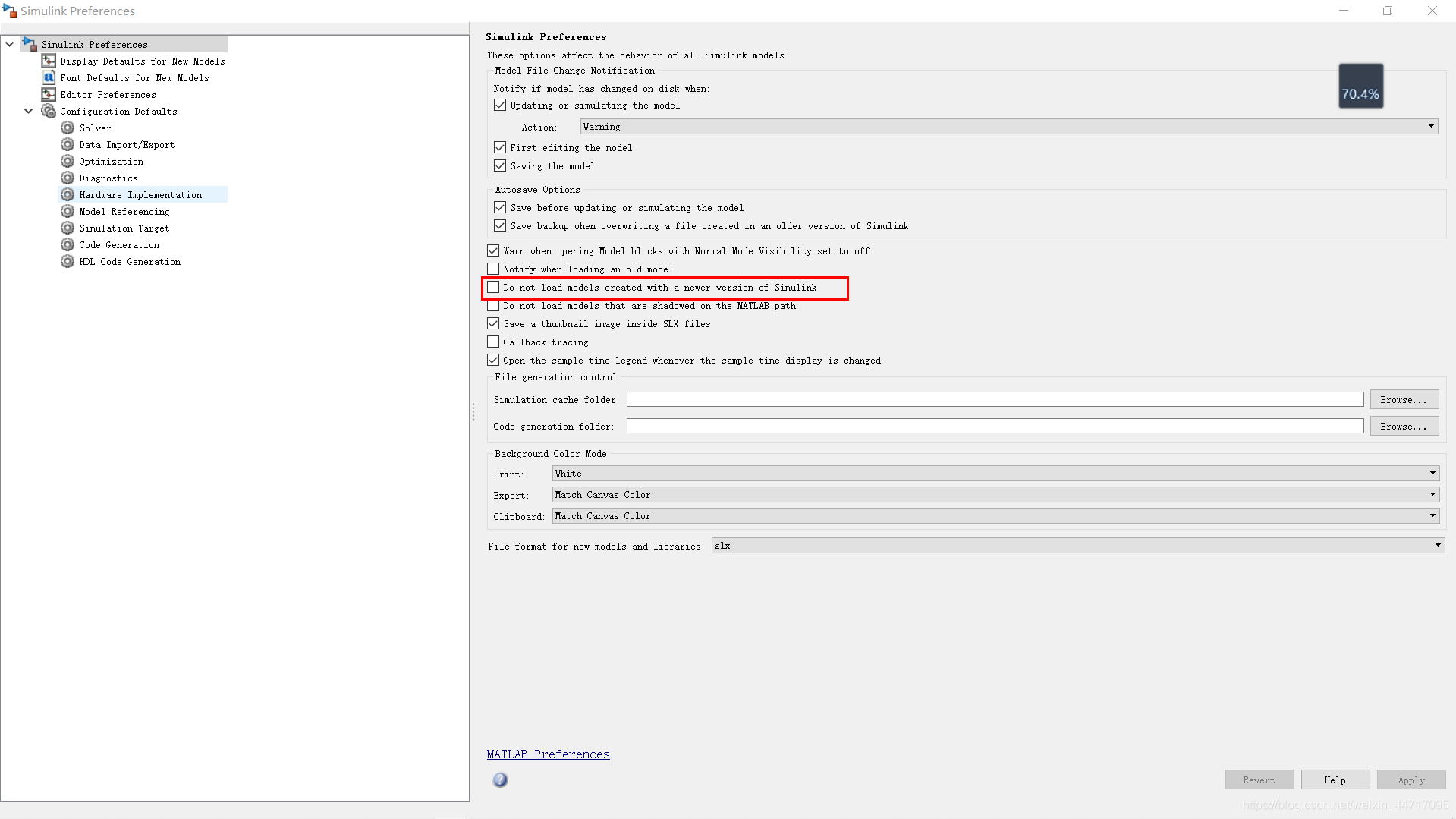Click the Revert button
The width and height of the screenshot is (1456, 819).
click(1259, 780)
